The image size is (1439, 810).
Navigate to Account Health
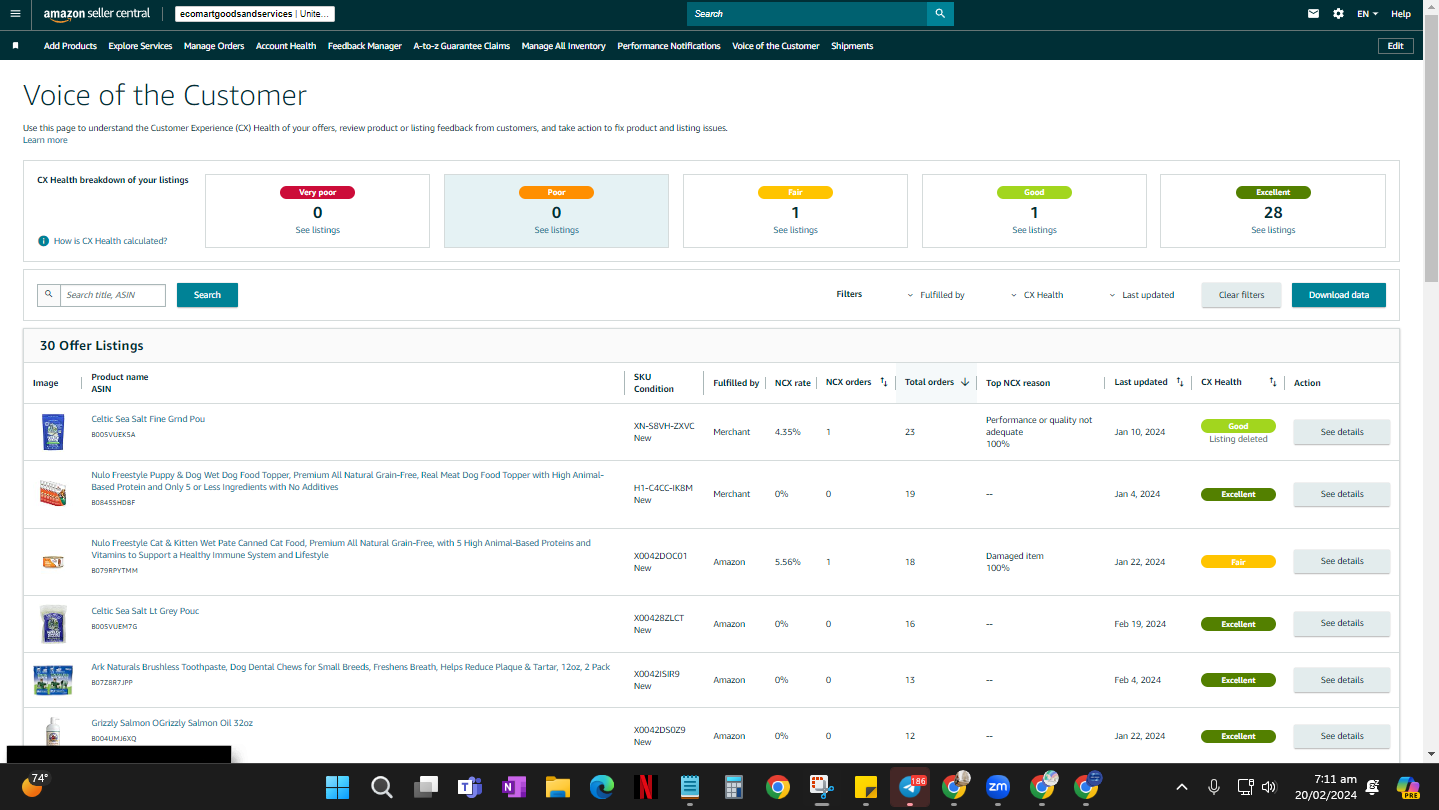[286, 46]
